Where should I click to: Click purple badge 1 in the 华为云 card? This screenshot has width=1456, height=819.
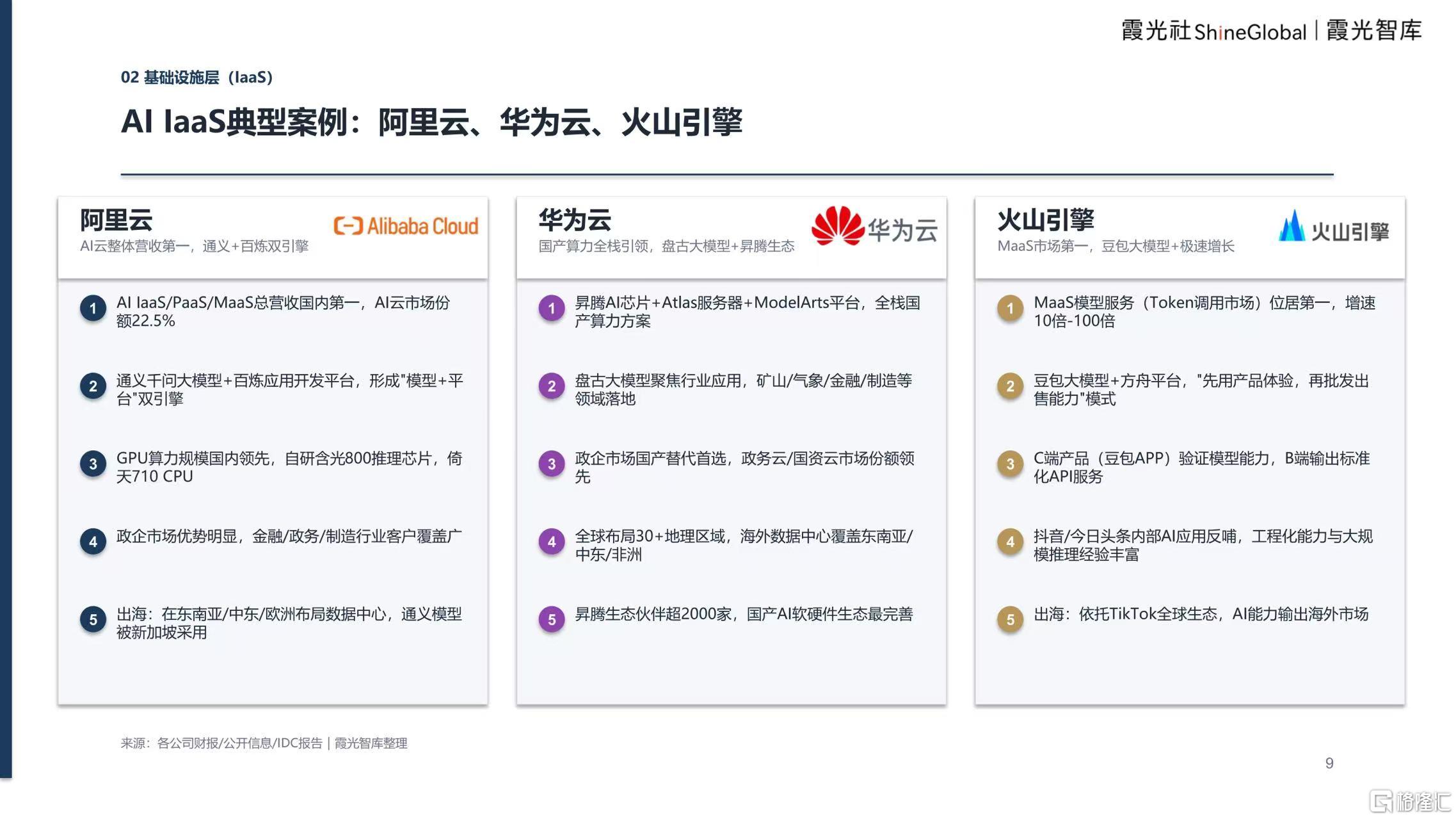pyautogui.click(x=552, y=309)
